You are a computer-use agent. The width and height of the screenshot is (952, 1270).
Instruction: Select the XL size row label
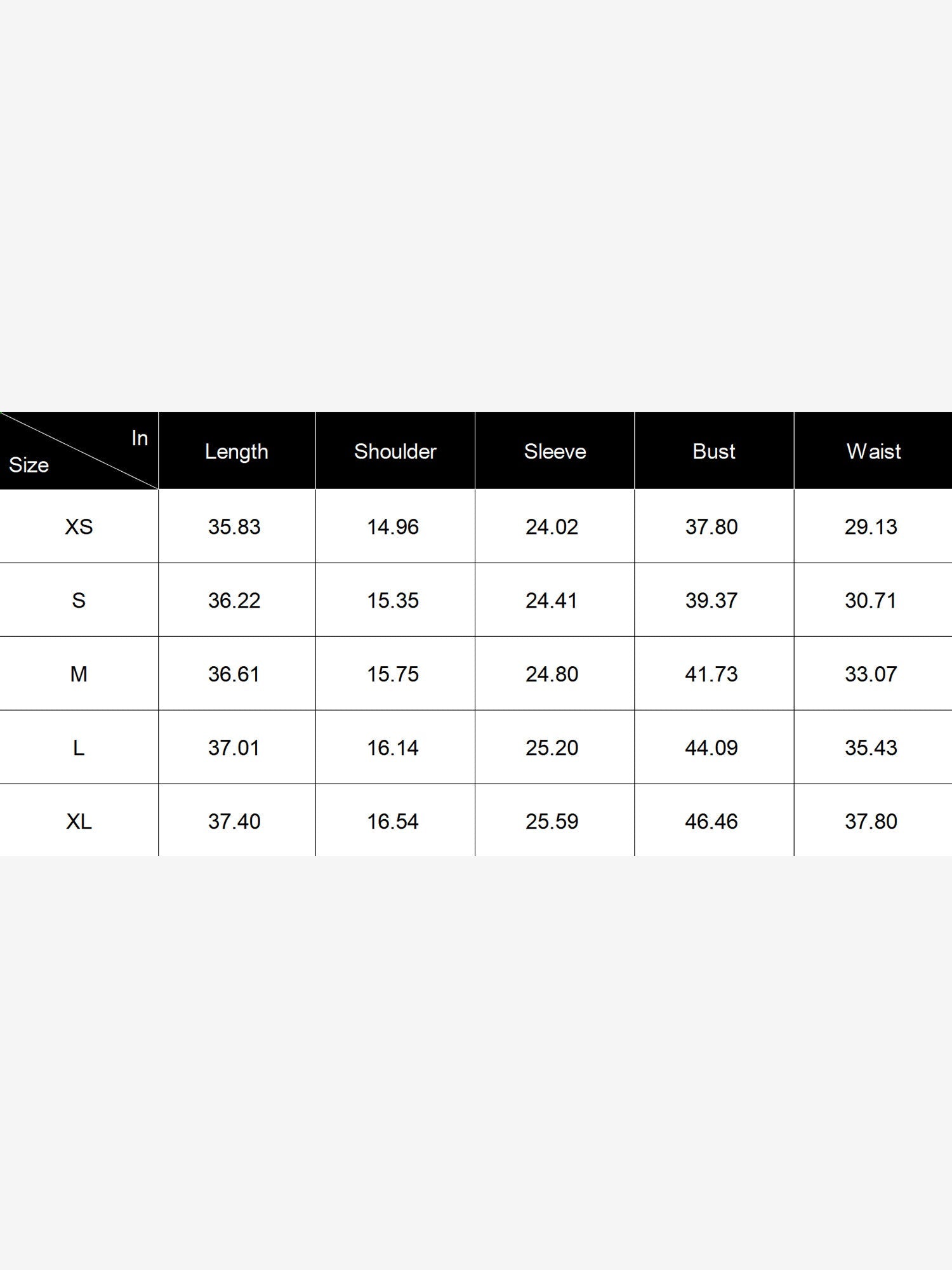79,821
